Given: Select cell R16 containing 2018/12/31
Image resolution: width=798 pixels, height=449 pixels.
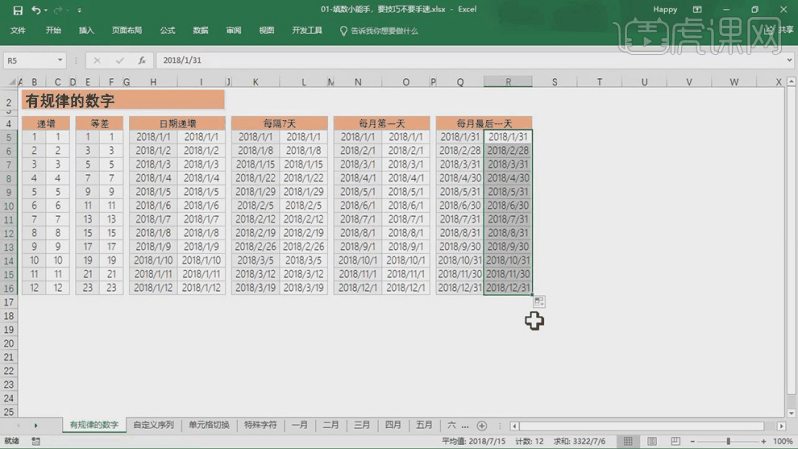Looking at the screenshot, I should tap(508, 288).
